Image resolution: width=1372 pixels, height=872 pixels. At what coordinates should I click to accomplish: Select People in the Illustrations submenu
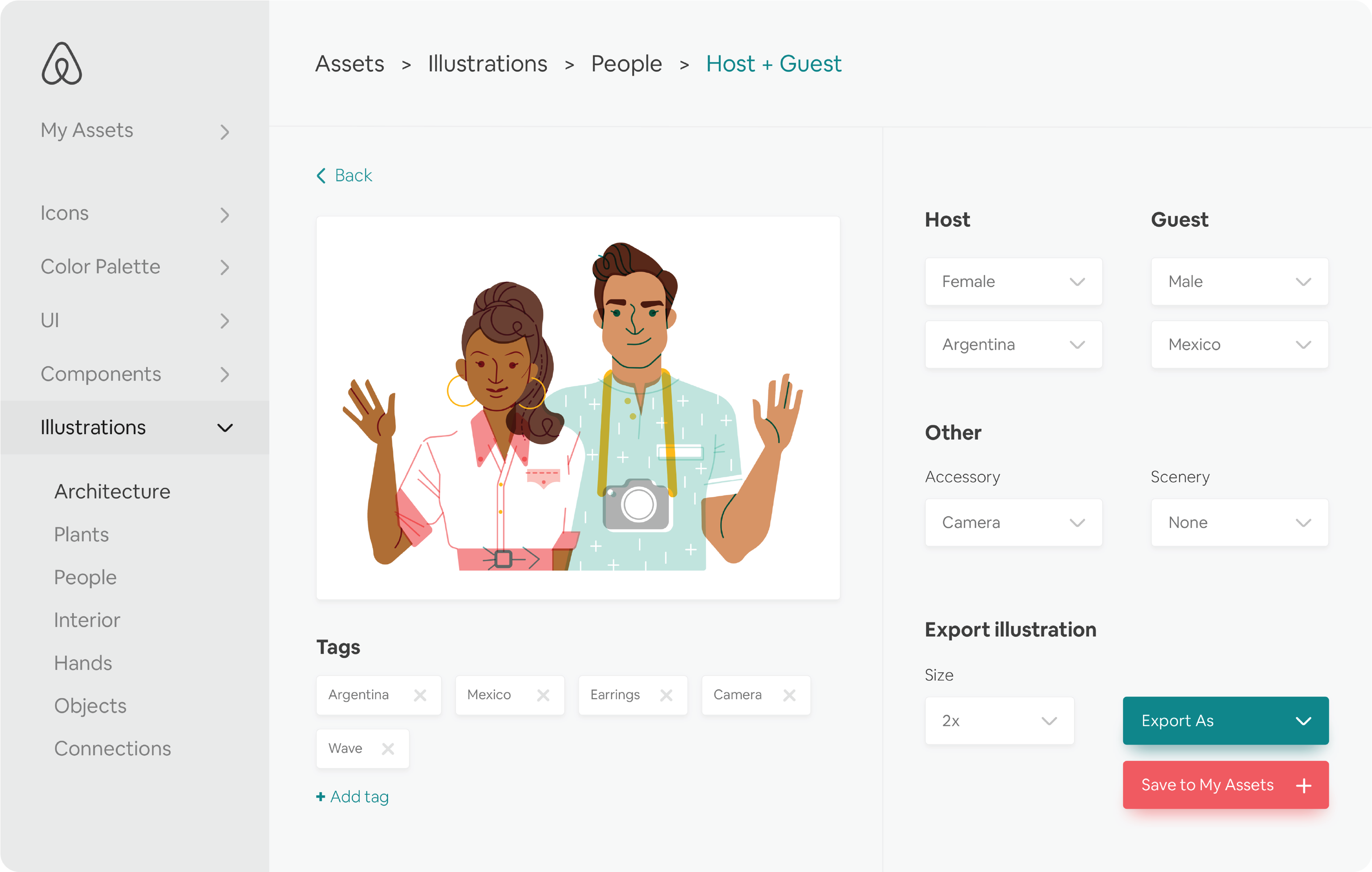(x=85, y=577)
